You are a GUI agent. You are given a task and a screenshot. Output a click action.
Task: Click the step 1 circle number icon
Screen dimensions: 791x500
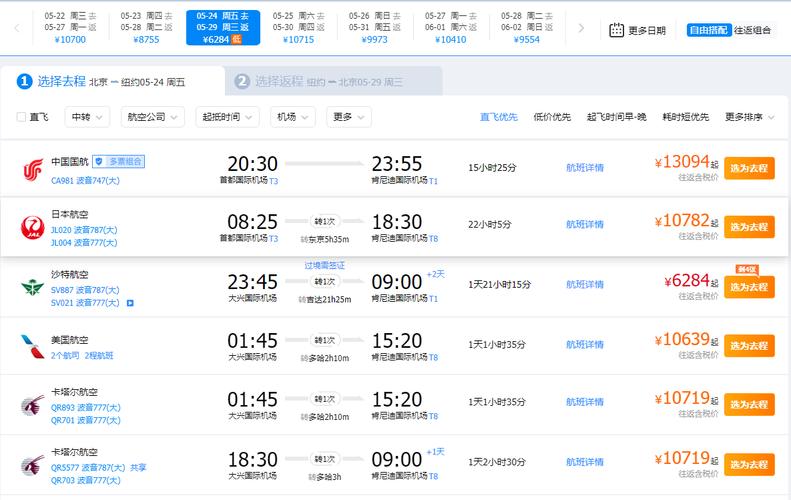point(24,81)
